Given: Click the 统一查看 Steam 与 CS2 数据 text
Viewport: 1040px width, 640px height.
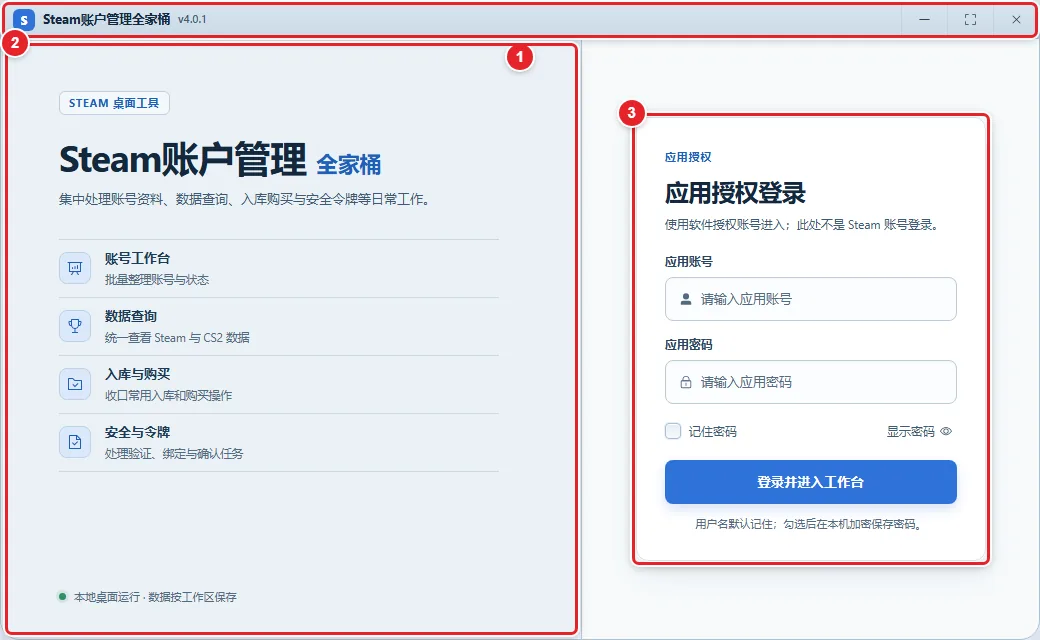Looking at the screenshot, I should 177,338.
